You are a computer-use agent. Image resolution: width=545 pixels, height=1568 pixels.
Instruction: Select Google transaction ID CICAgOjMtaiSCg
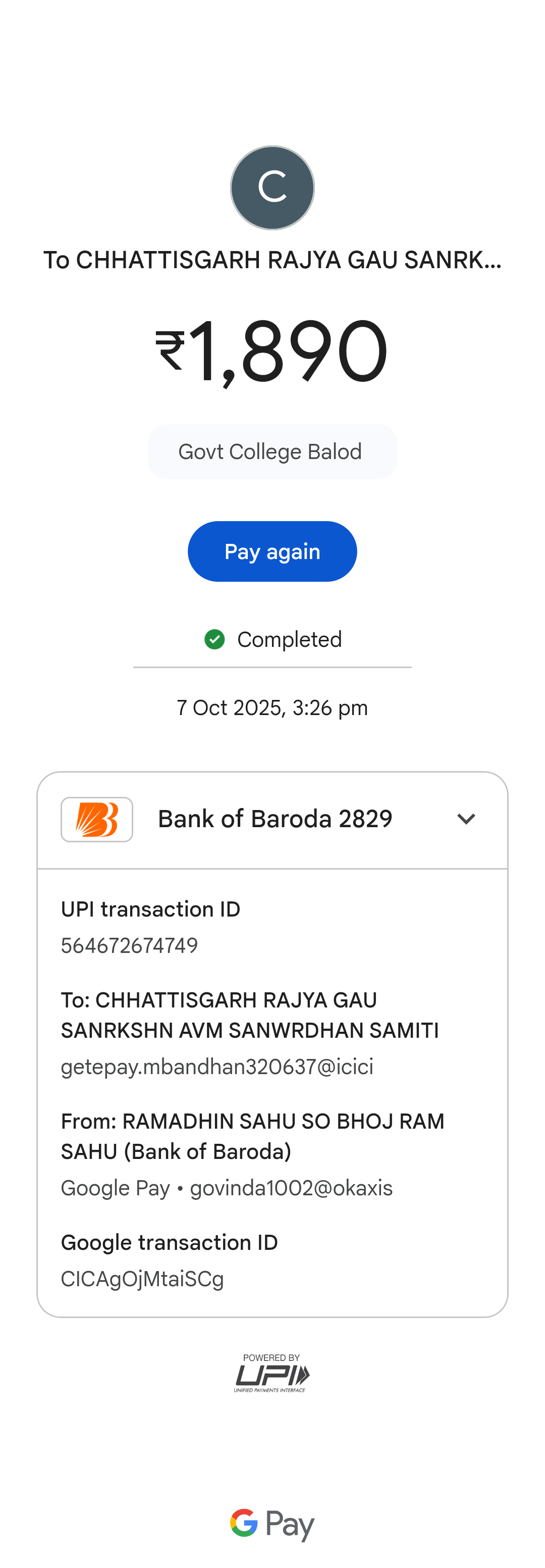click(x=142, y=1279)
